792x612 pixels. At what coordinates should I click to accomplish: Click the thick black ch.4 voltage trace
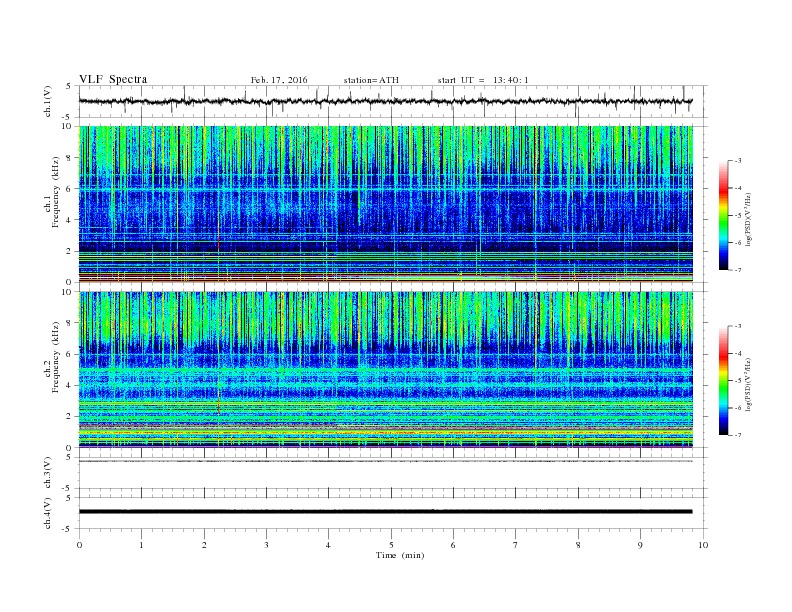(386, 512)
